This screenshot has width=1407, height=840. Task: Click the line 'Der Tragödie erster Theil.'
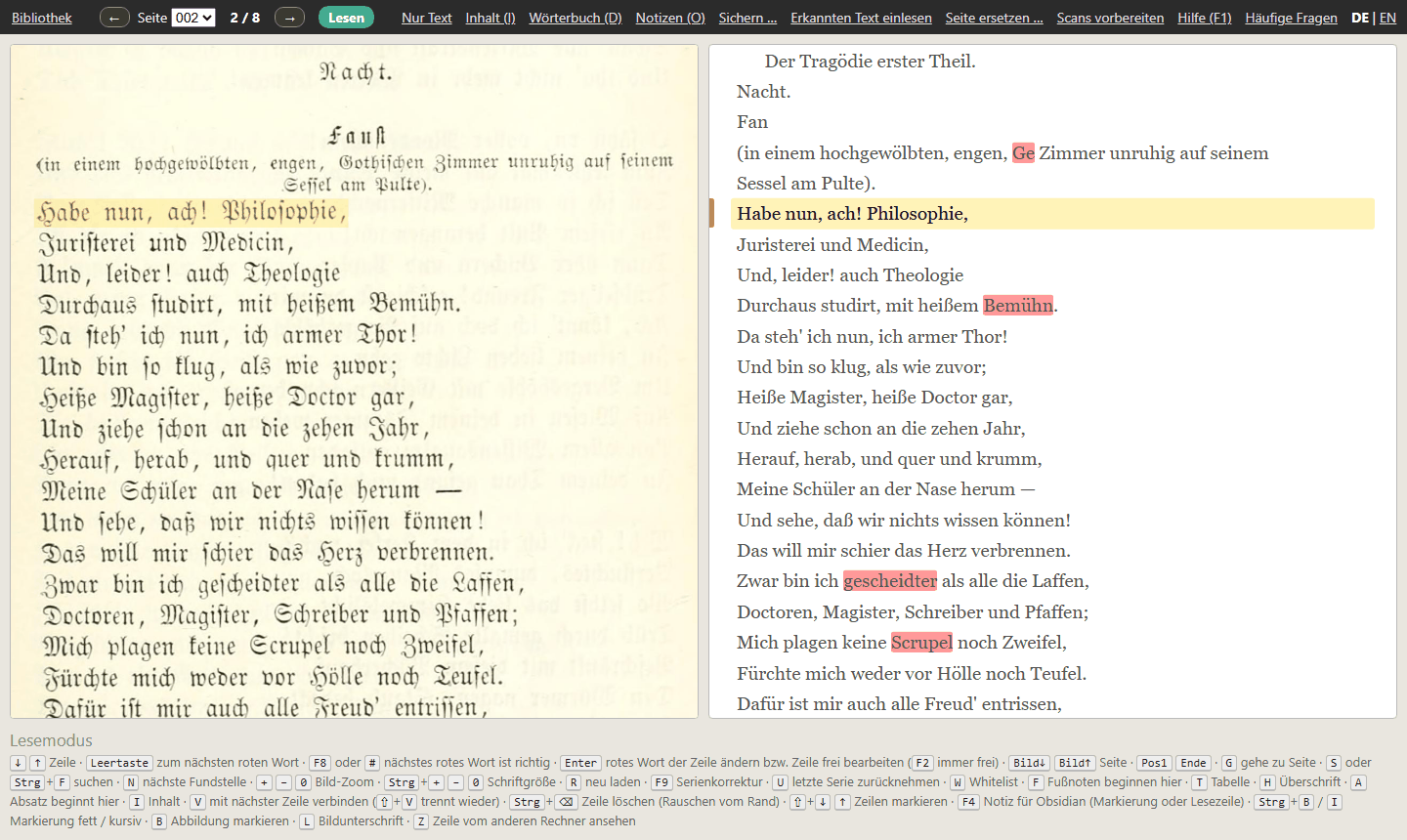[870, 62]
